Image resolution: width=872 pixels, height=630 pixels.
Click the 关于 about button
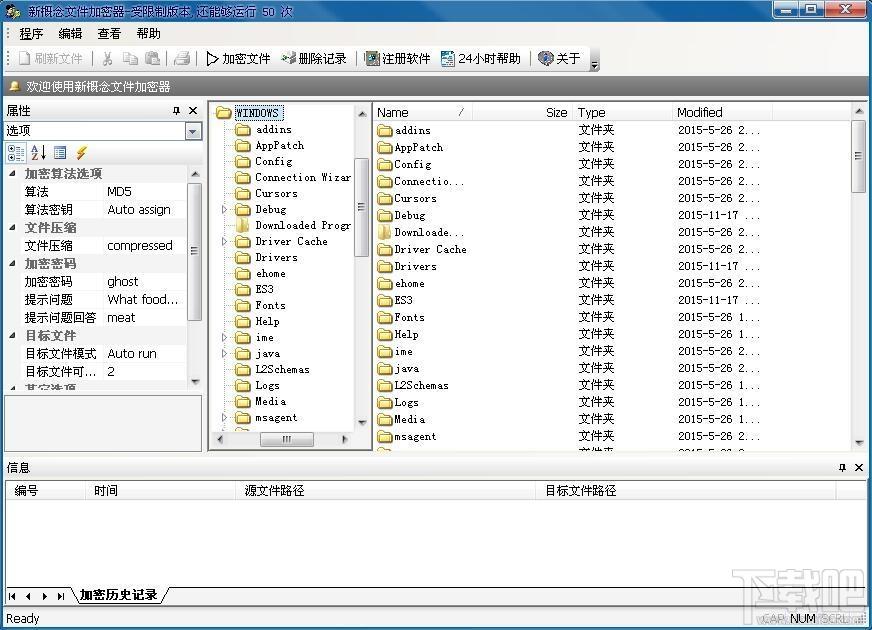[559, 58]
